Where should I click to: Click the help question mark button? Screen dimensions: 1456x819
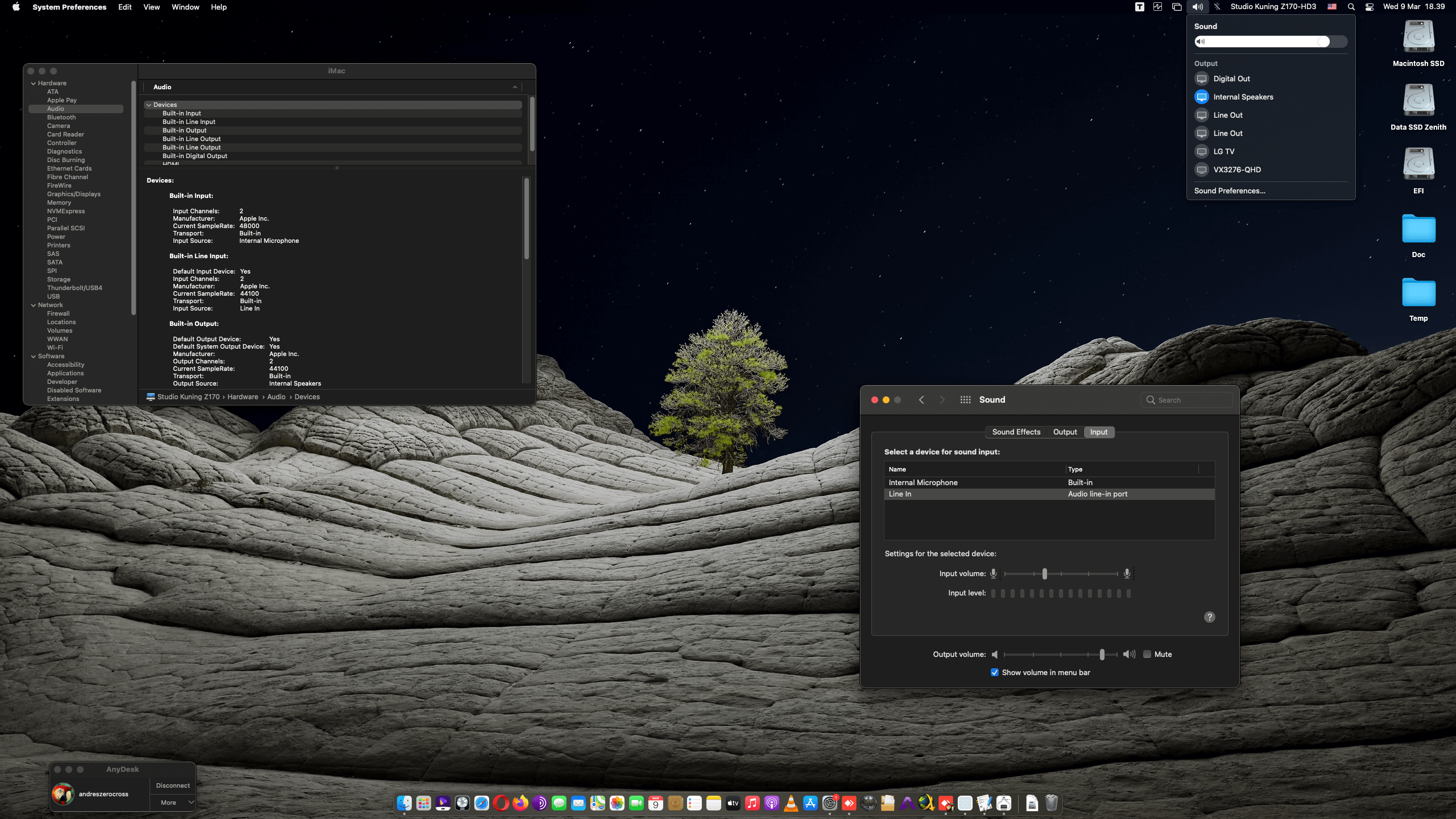tap(1209, 617)
